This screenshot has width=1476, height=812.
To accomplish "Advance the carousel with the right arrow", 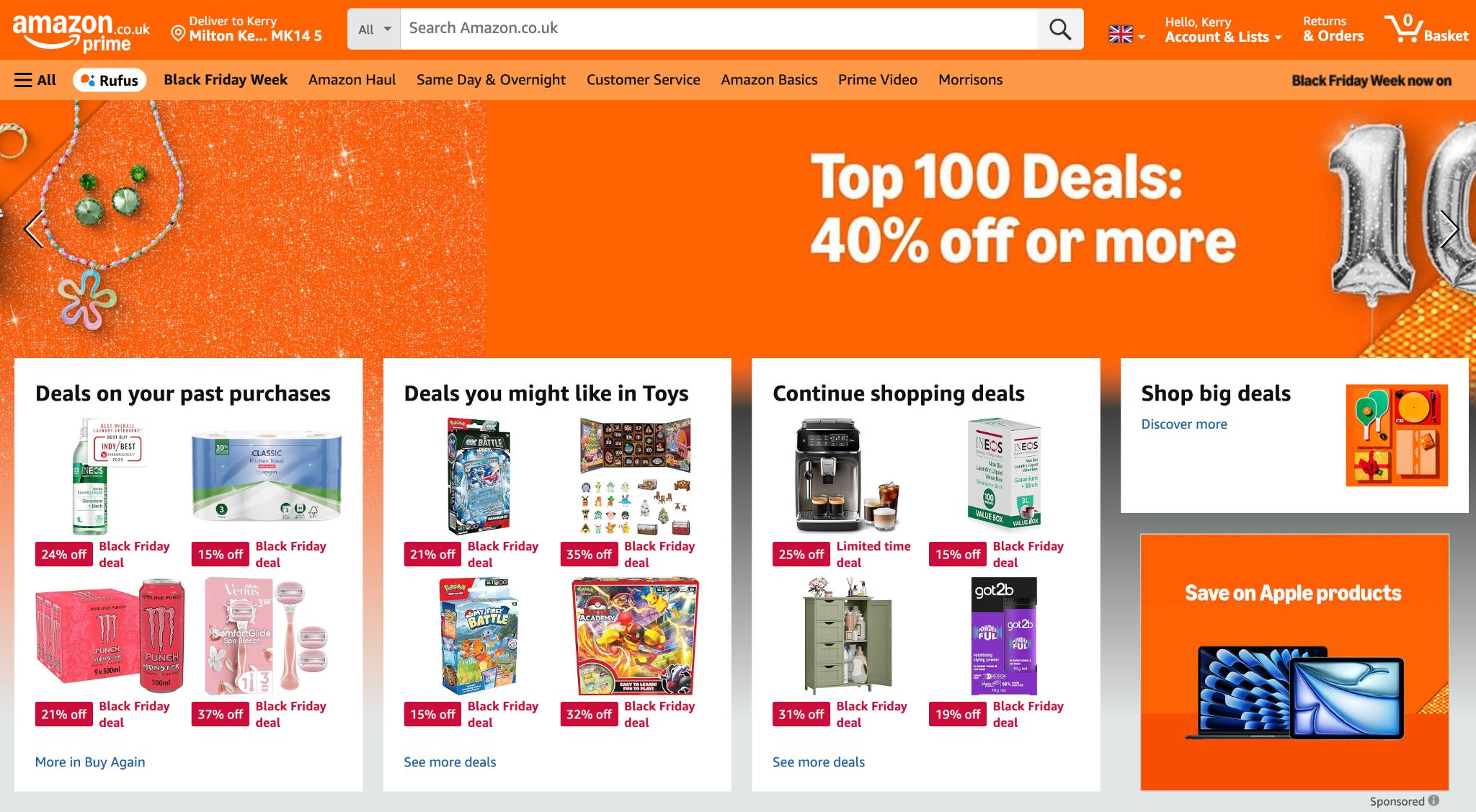I will (x=1451, y=229).
